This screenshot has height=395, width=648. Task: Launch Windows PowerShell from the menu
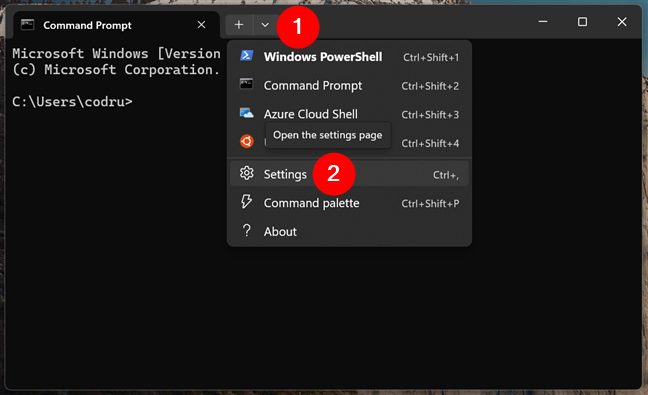[349, 57]
